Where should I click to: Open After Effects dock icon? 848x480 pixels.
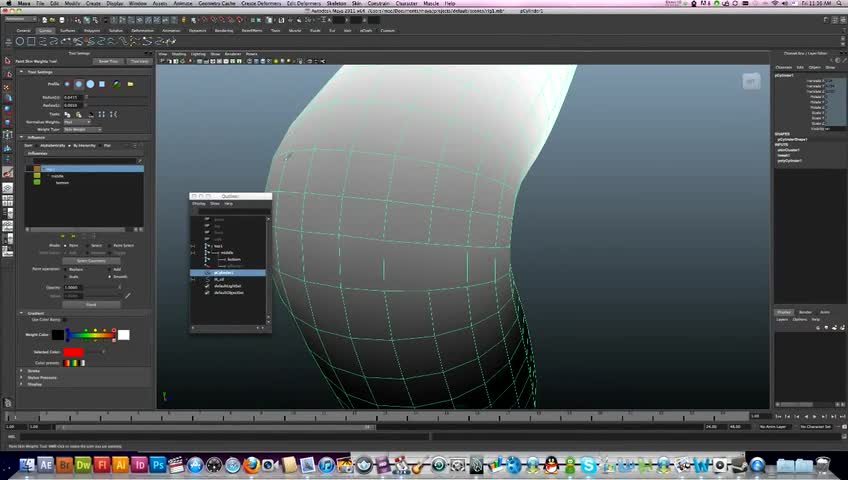pos(46,465)
